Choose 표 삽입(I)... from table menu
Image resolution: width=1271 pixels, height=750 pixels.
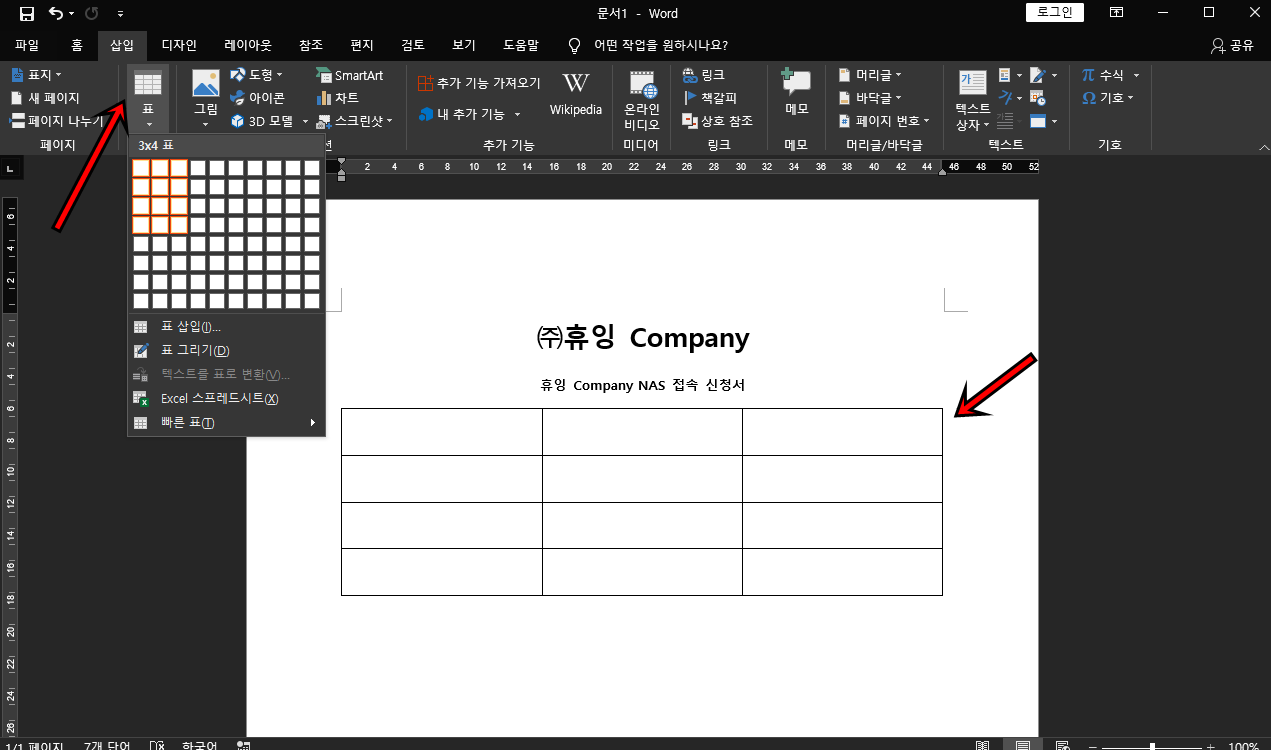(x=227, y=327)
